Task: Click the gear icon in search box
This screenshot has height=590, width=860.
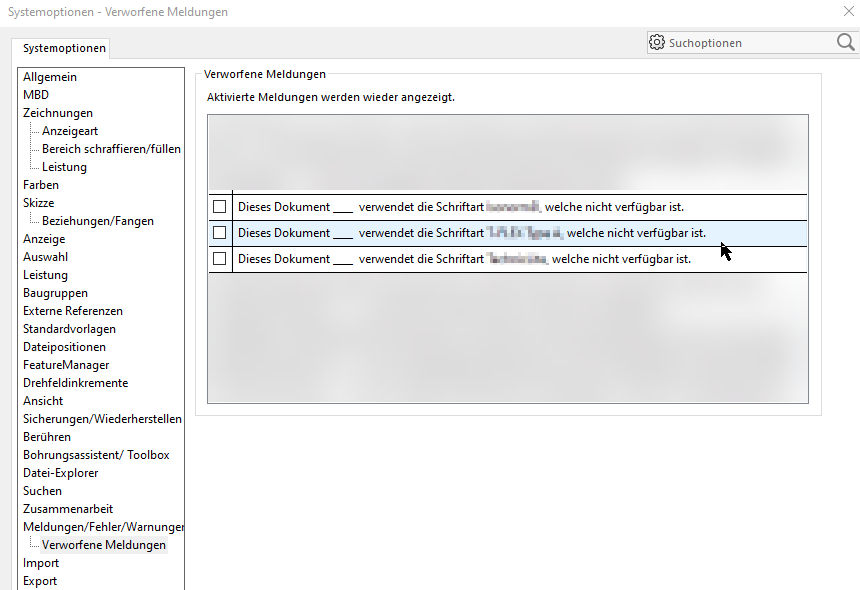Action: pyautogui.click(x=657, y=43)
